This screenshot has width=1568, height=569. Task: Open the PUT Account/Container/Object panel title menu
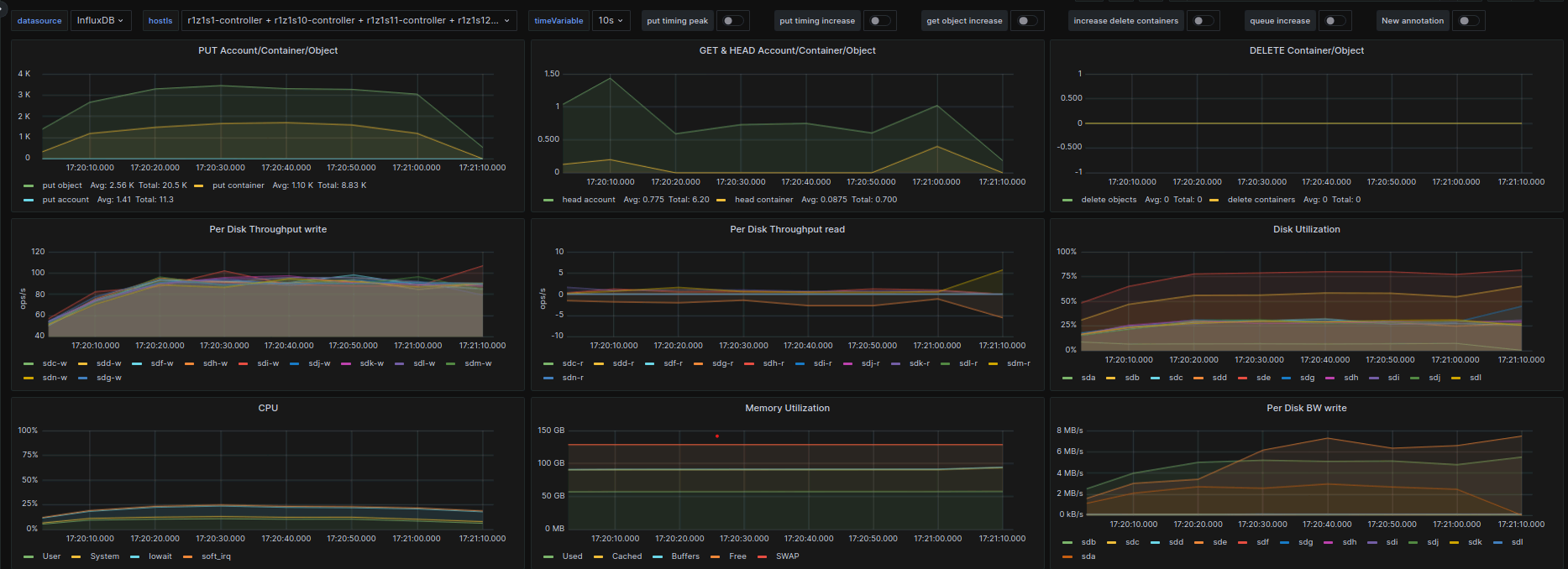(x=268, y=51)
